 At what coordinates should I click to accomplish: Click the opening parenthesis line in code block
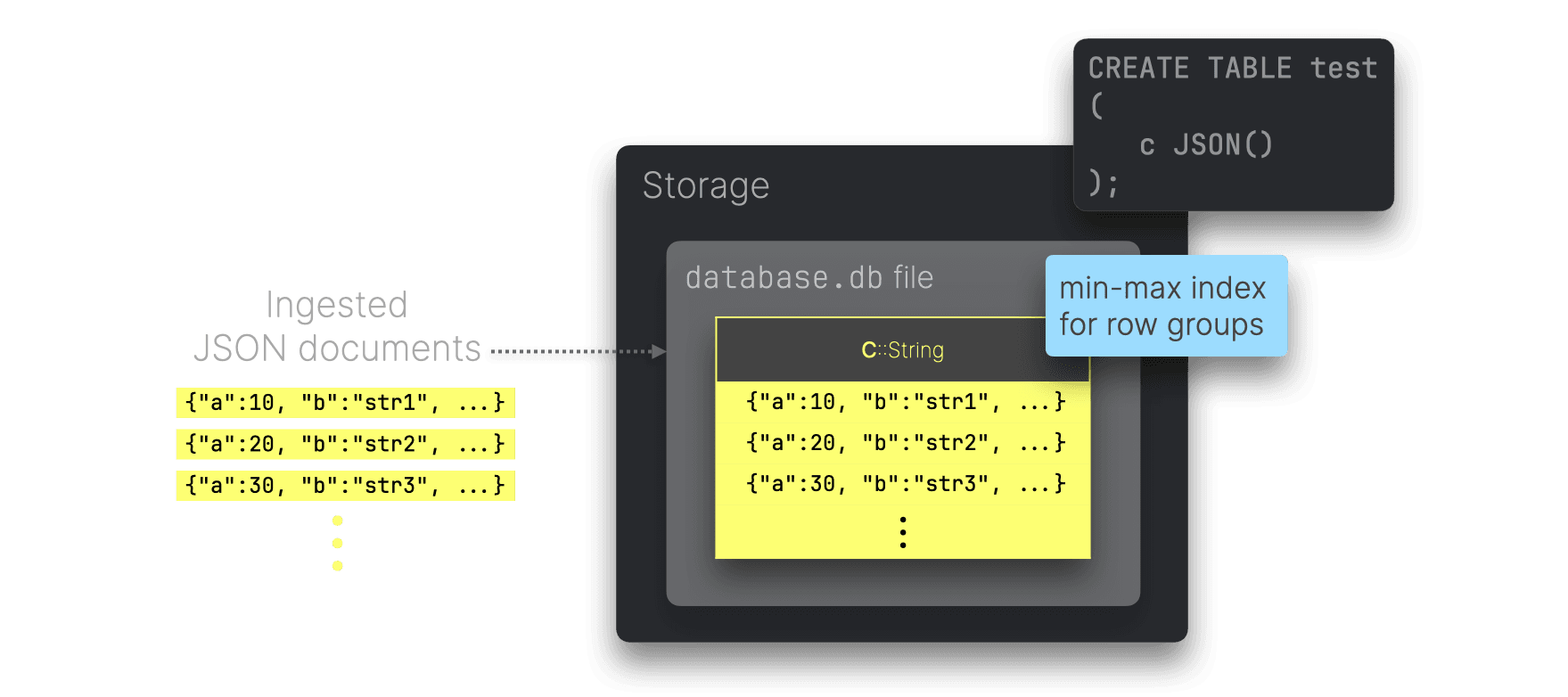coord(1097,106)
